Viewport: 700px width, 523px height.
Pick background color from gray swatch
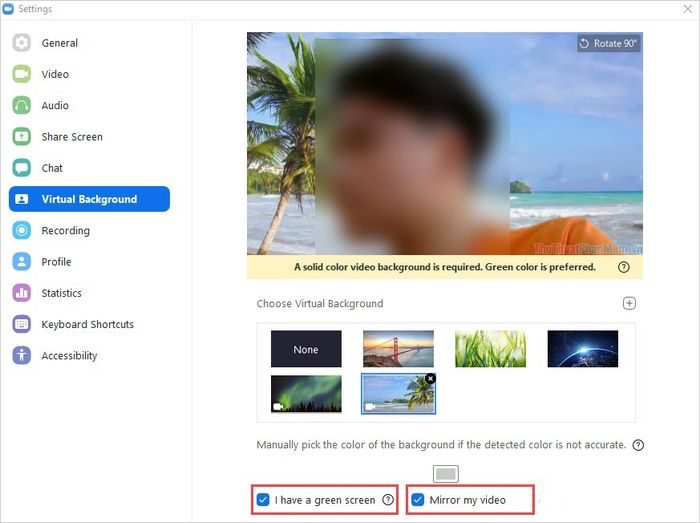pos(446,474)
